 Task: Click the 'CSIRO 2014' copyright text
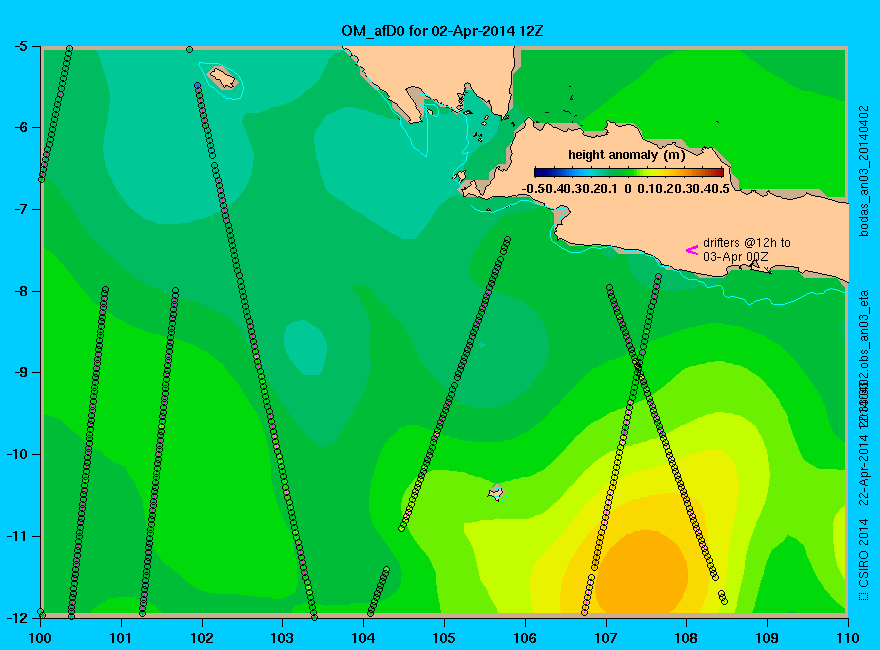(x=864, y=559)
